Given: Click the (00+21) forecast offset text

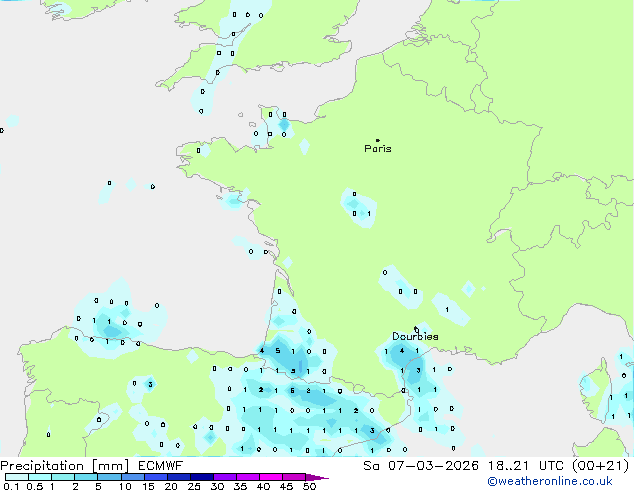Looking at the screenshot, I should coord(600,466).
